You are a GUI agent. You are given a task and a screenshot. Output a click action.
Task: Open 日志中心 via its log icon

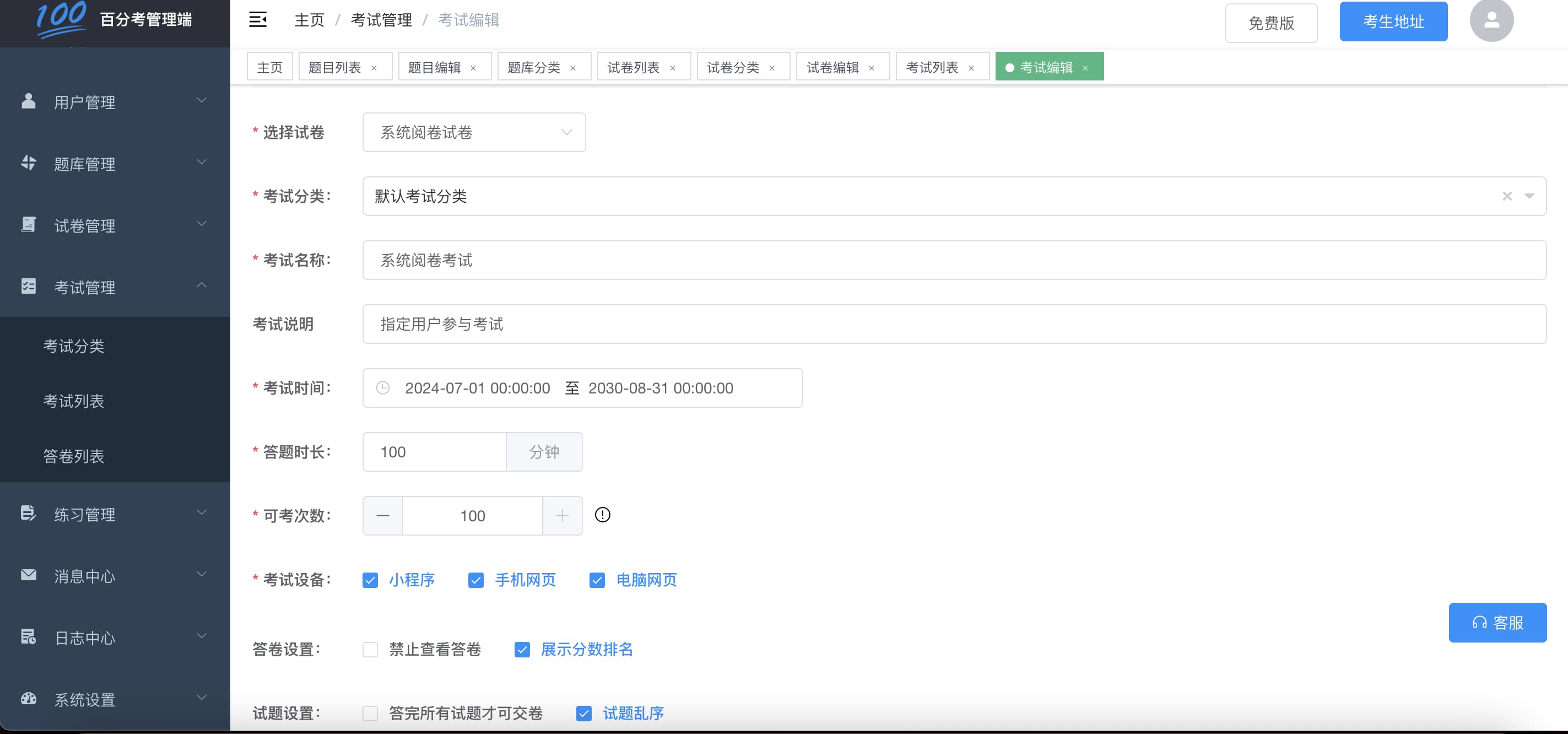(28, 637)
